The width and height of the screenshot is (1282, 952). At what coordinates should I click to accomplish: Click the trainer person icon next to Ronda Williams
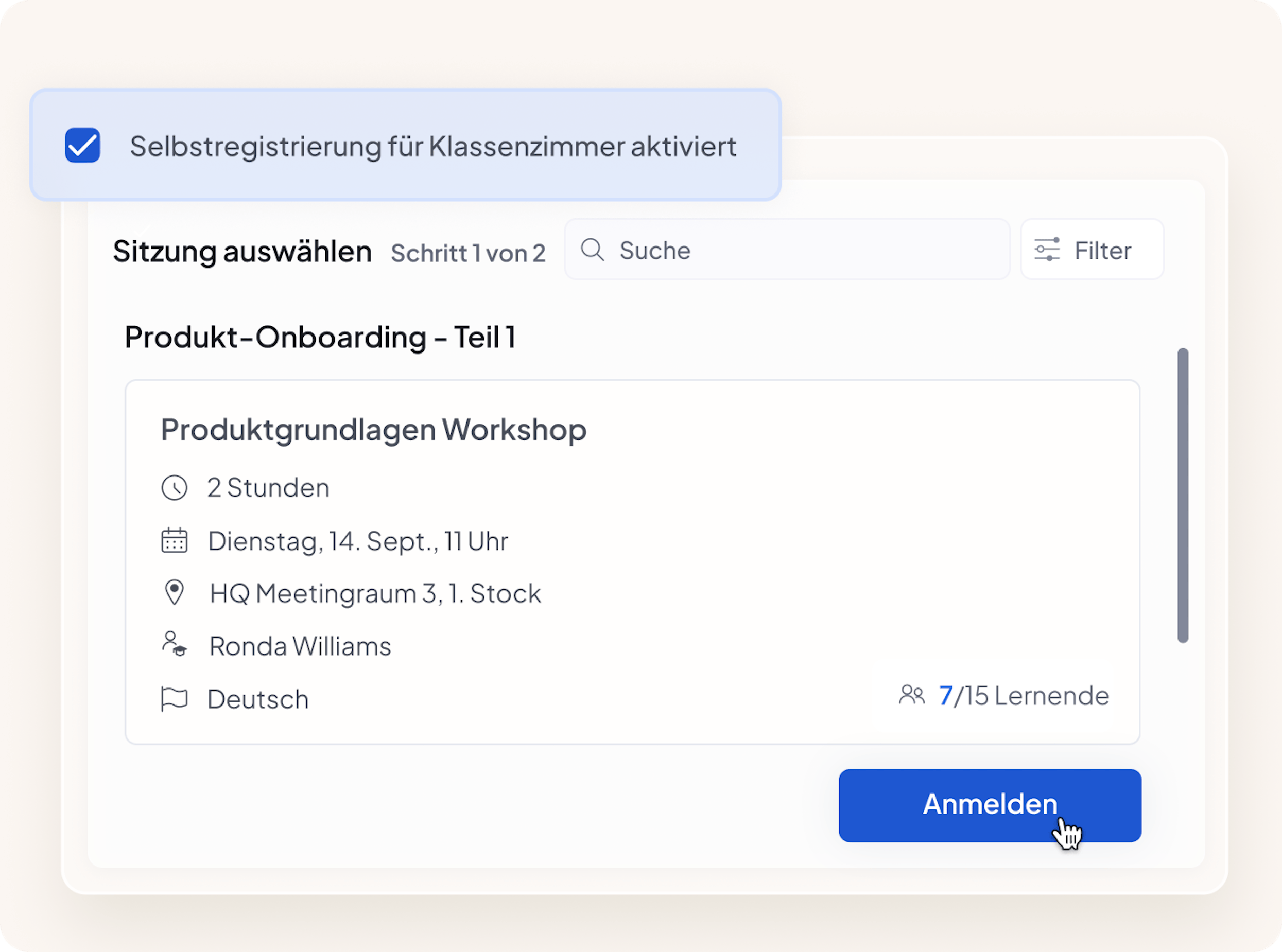(175, 645)
